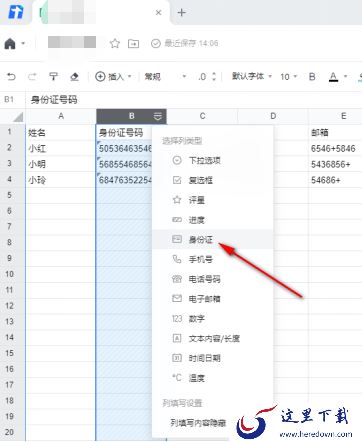Image resolution: width=362 pixels, height=442 pixels.
Task: Star this document as favorite
Action: click(115, 43)
